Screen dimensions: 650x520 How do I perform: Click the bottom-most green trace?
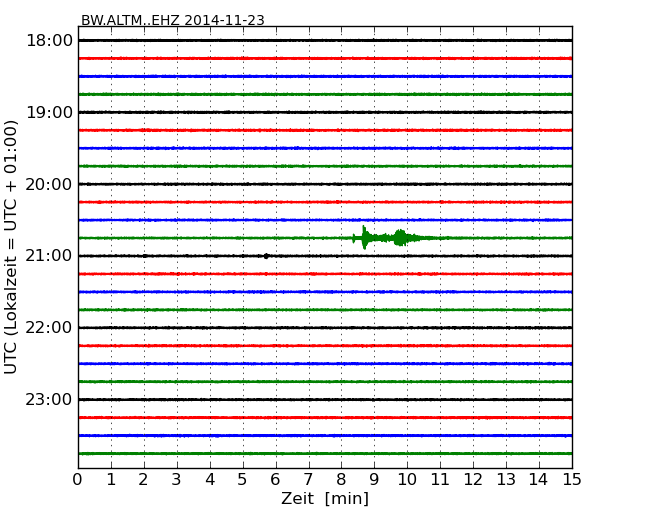click(325, 454)
